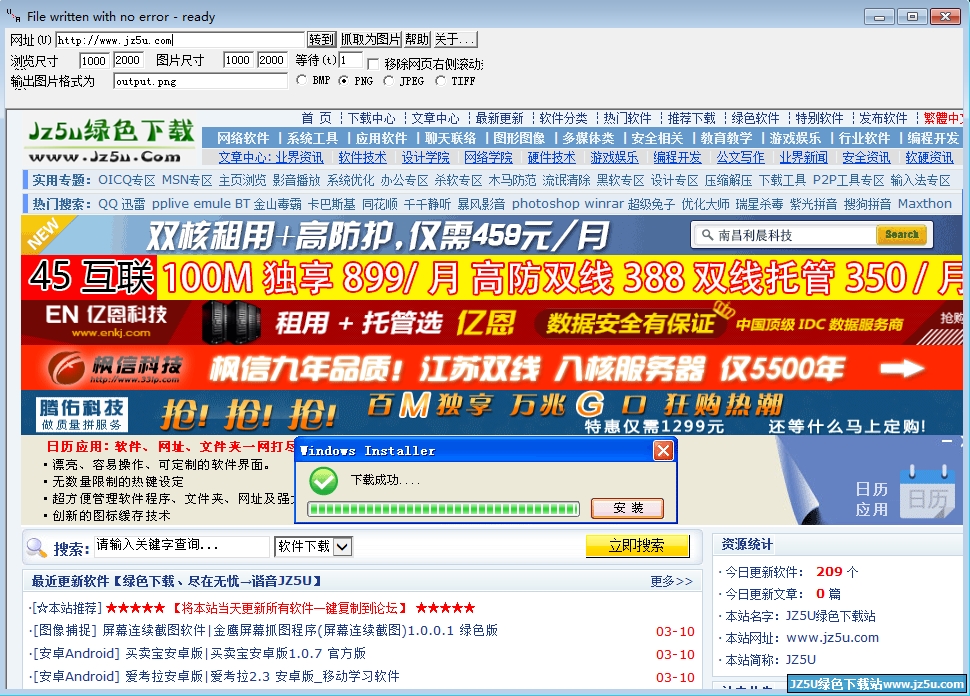This screenshot has height=696, width=970.
Task: Focus the 网址 URL input field
Action: pyautogui.click(x=180, y=40)
